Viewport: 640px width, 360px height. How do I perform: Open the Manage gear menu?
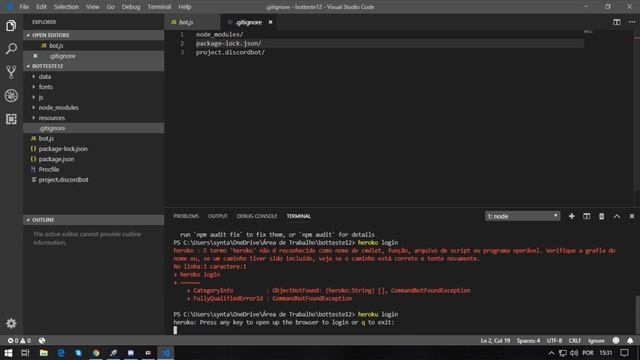click(x=11, y=323)
